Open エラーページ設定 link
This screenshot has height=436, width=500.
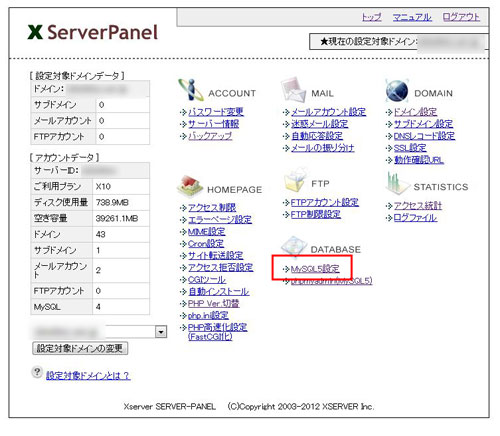pos(220,220)
